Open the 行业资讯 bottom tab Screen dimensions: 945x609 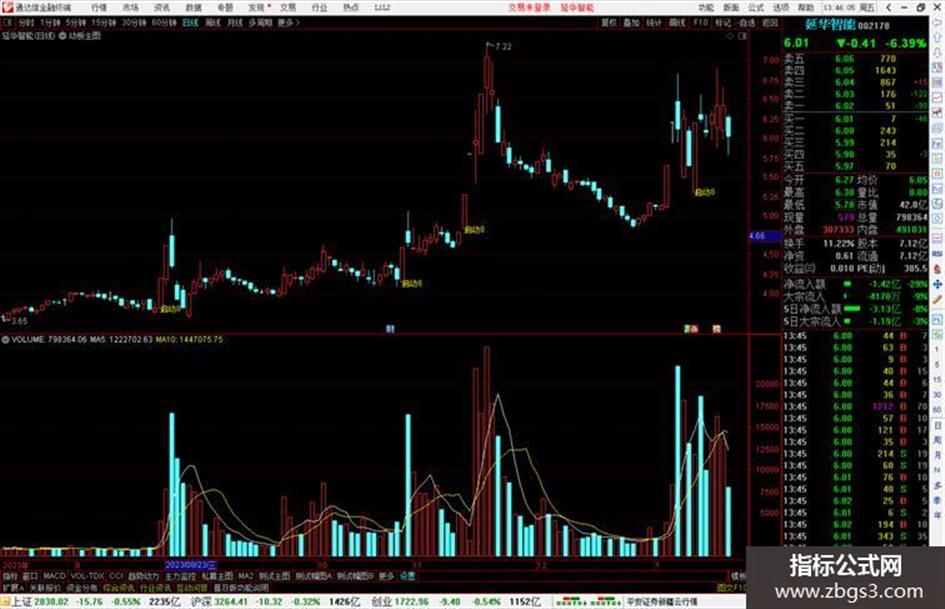155,587
